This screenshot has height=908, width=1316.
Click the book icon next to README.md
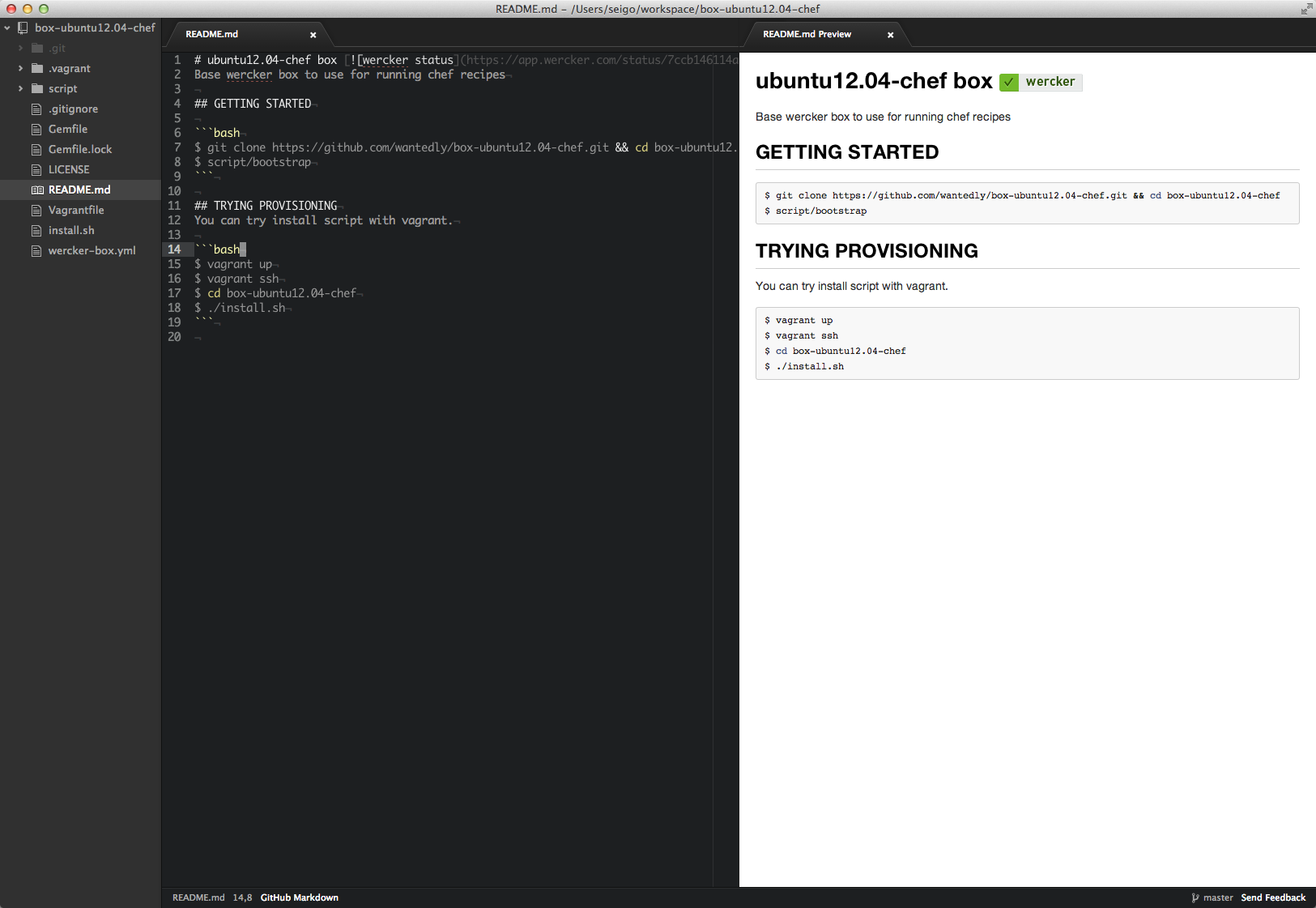pos(37,190)
